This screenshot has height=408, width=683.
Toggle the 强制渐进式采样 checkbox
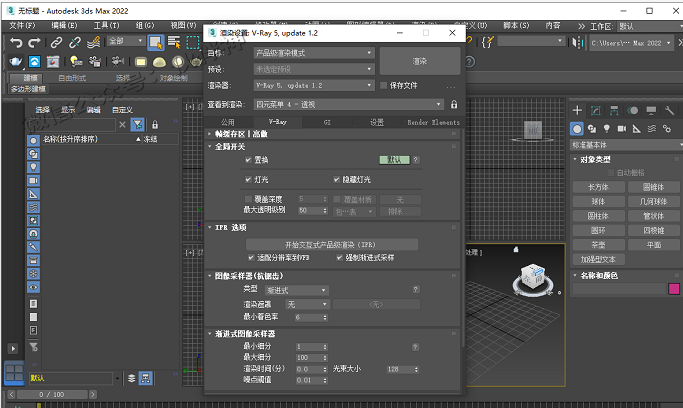tap(339, 258)
